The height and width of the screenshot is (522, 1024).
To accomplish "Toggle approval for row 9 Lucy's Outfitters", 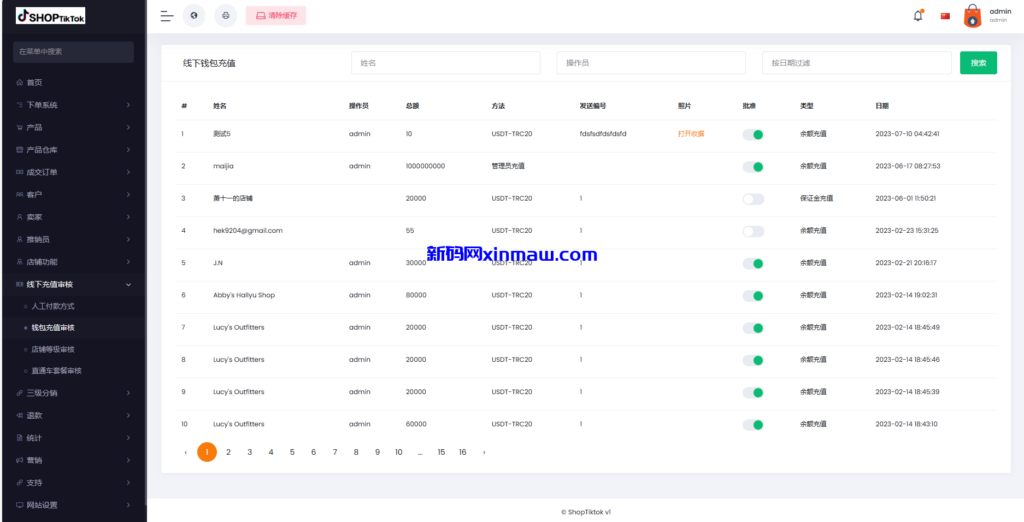I will coord(753,393).
